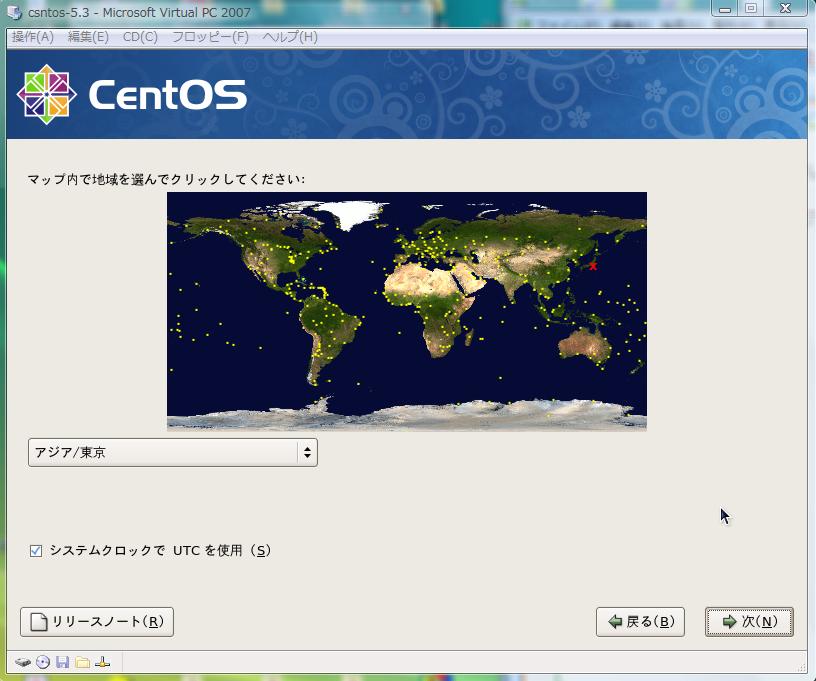Open the 編集(E) menu
816x681 pixels.
click(x=88, y=37)
